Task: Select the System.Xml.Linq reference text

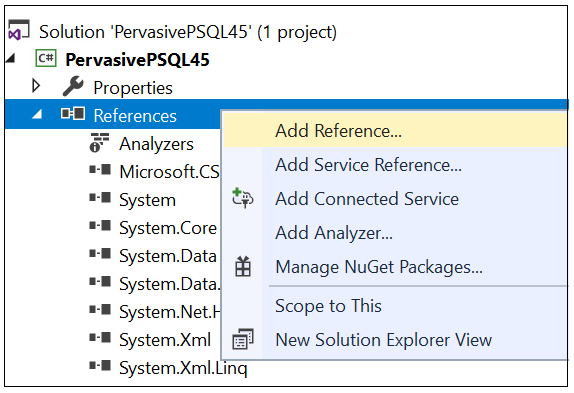Action: 183,368
